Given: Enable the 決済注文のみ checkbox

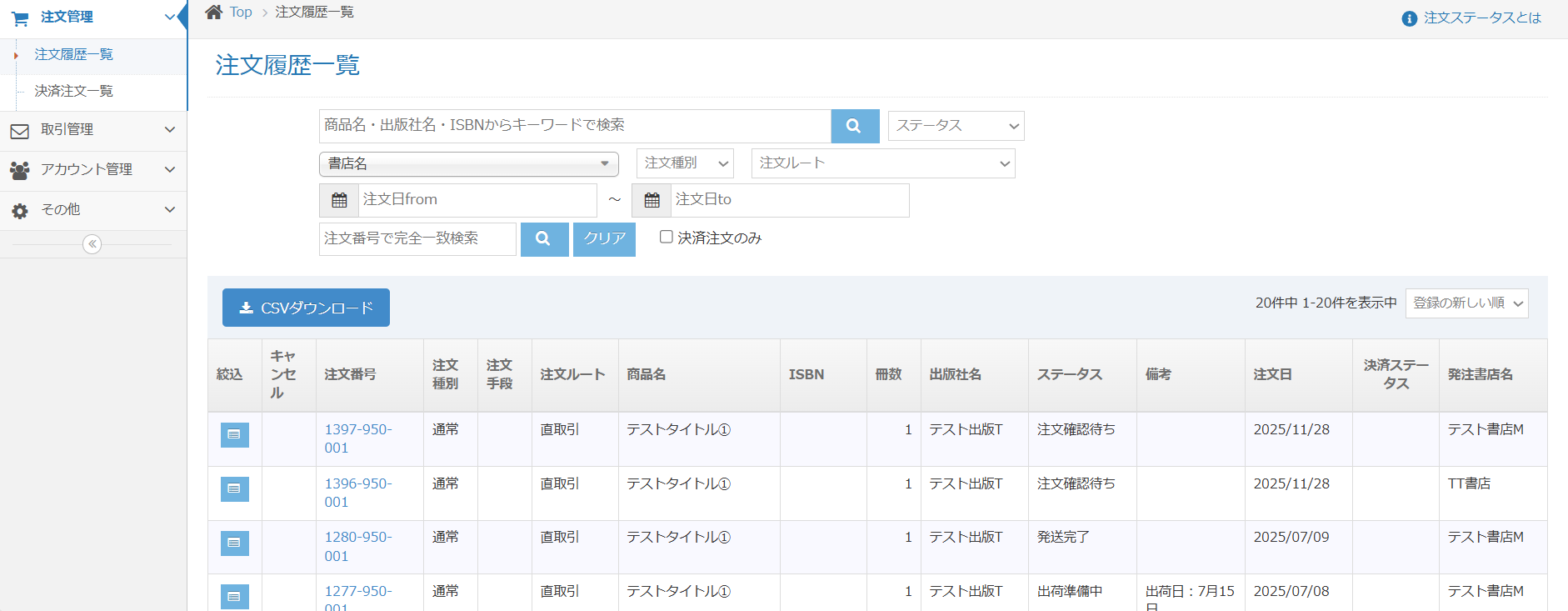Looking at the screenshot, I should click(667, 237).
